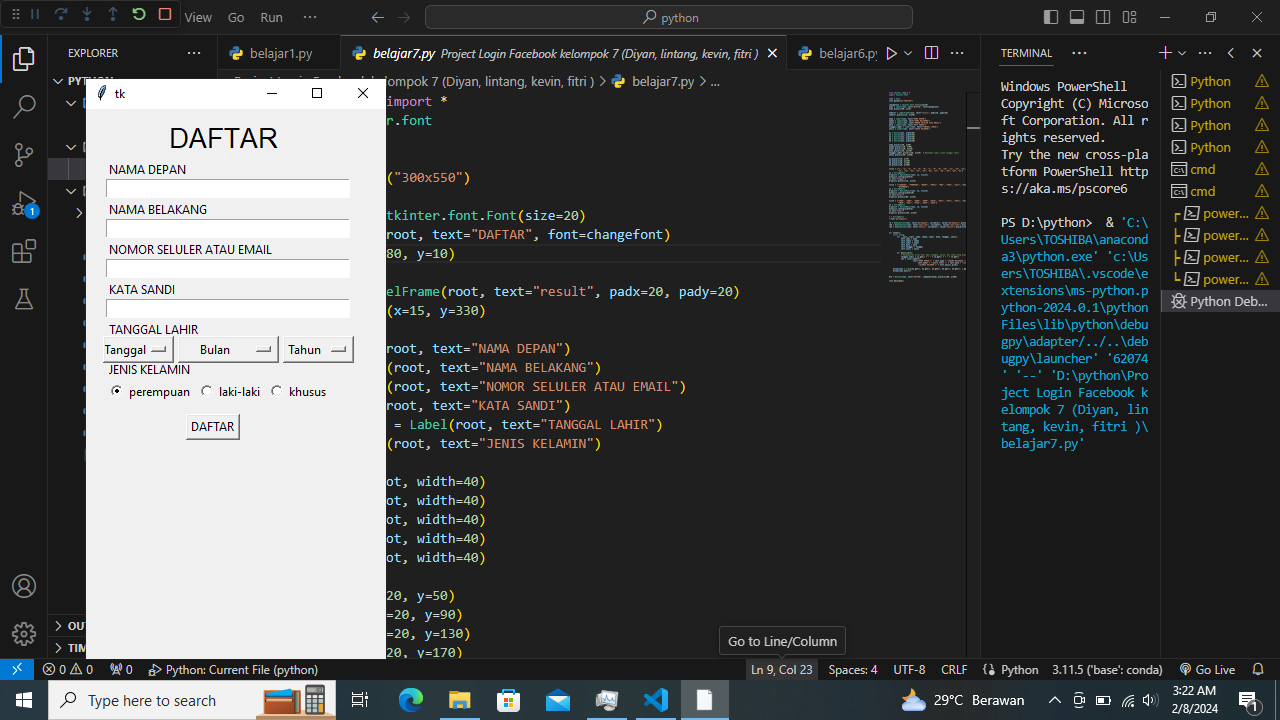Click the DAFTAR submit button
The image size is (1280, 720).
point(212,427)
